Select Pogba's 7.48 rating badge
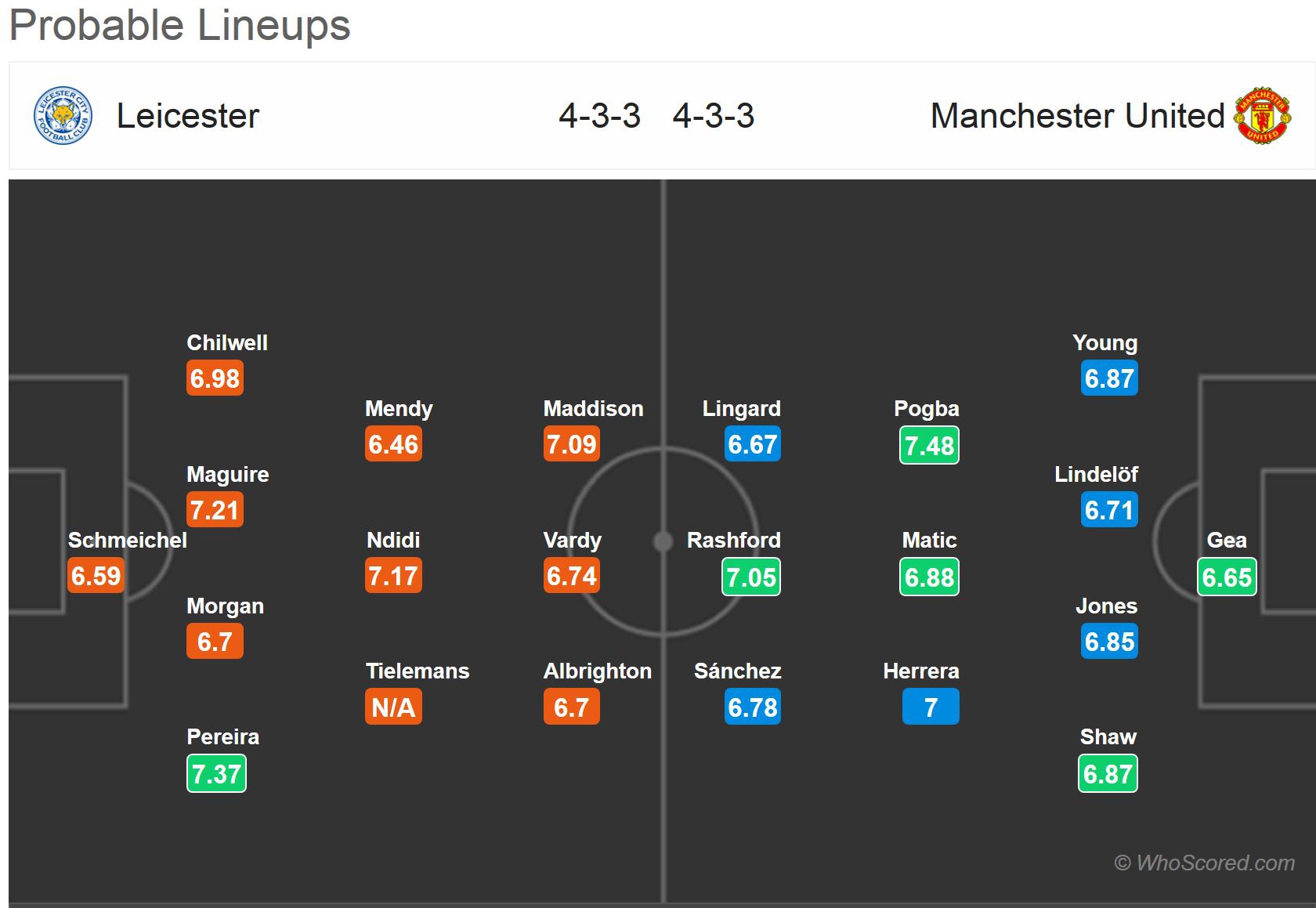 (x=929, y=445)
